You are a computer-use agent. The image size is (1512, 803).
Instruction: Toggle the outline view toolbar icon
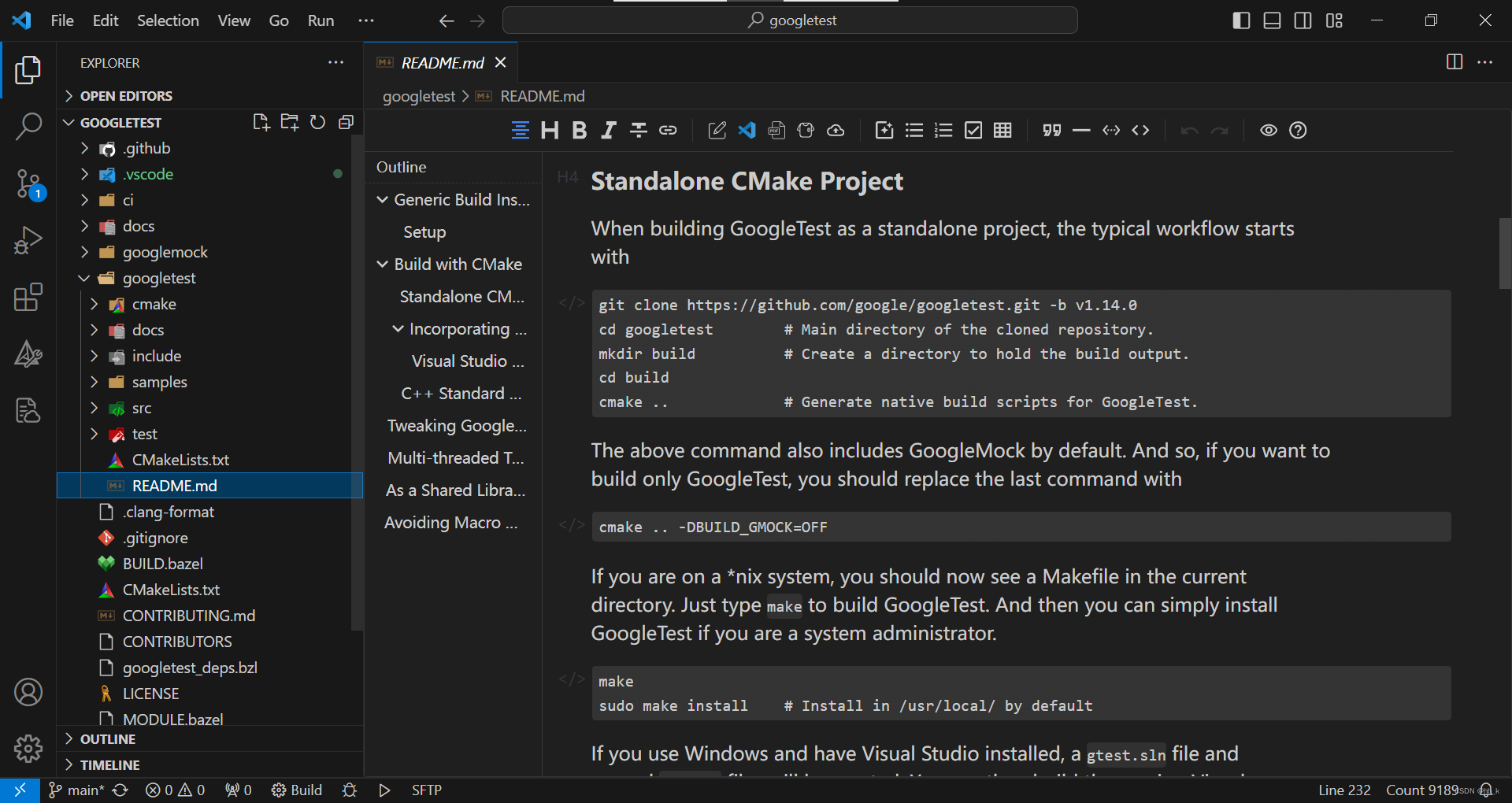coord(520,131)
